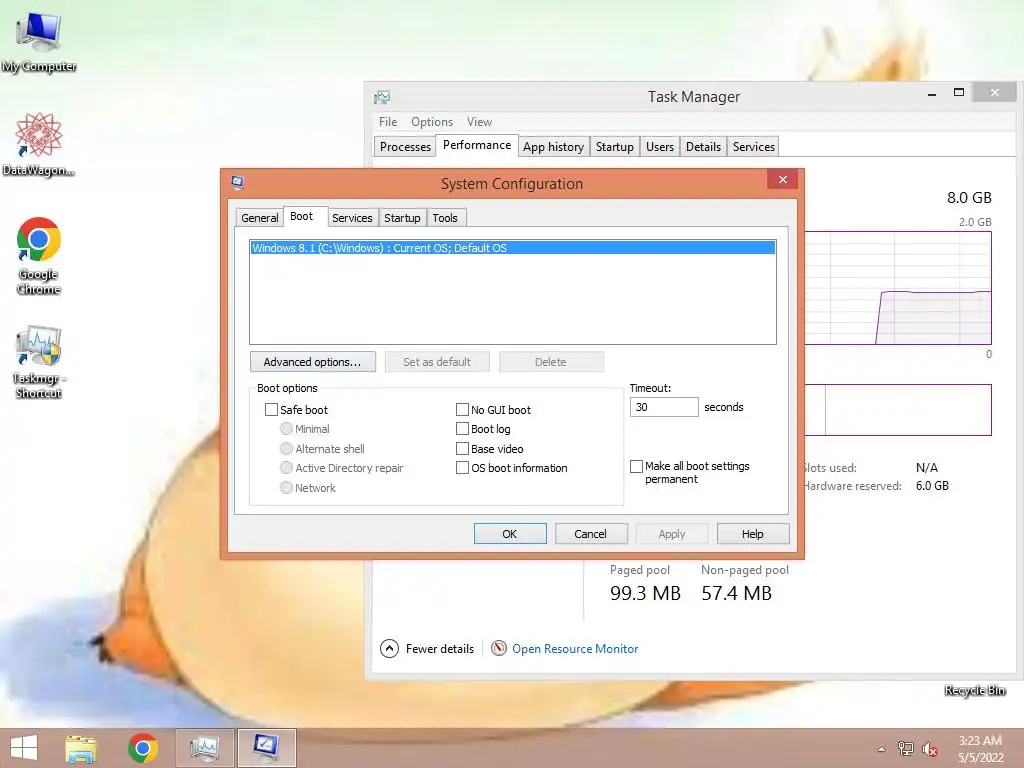
Task: Select the Minimal radio button
Action: point(286,429)
